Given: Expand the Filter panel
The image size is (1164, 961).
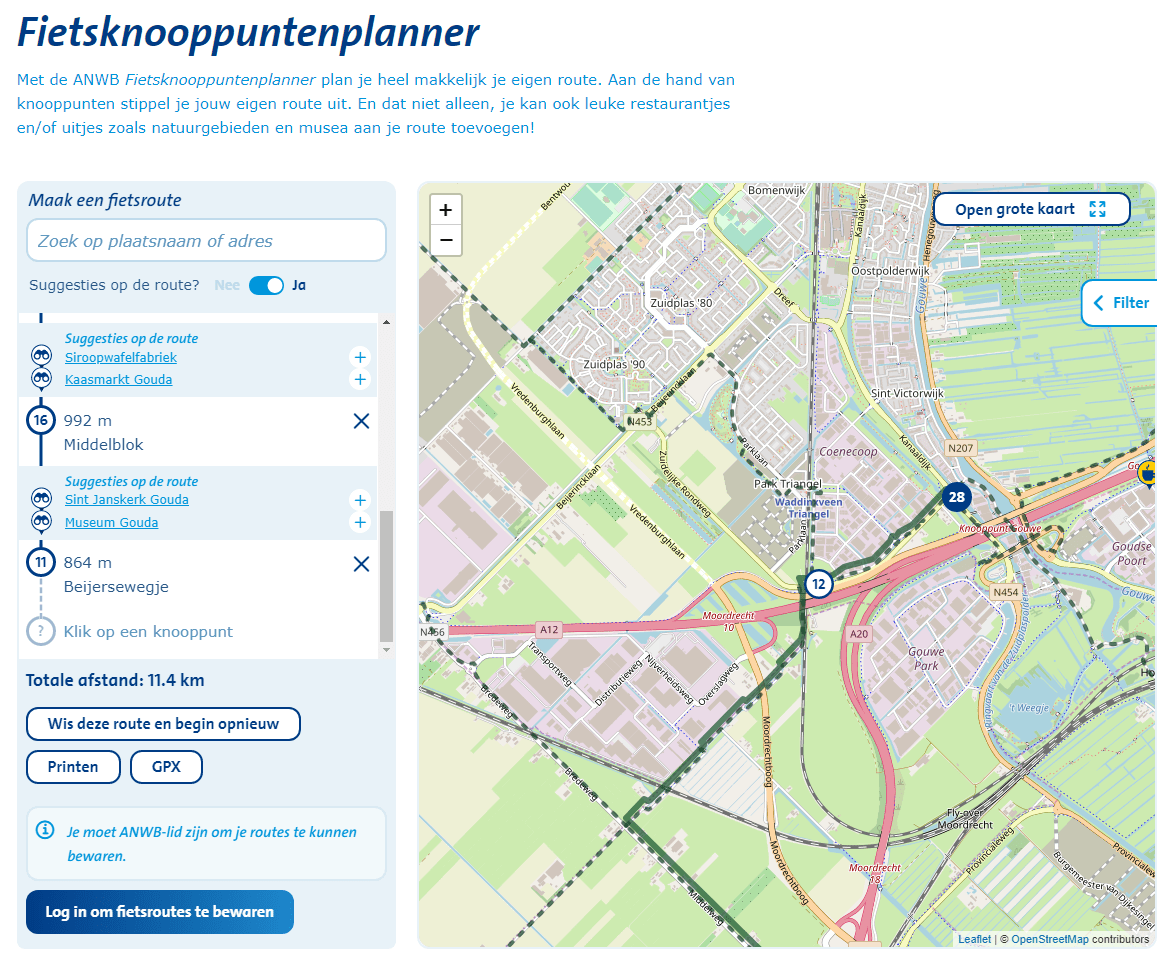Looking at the screenshot, I should (1120, 303).
